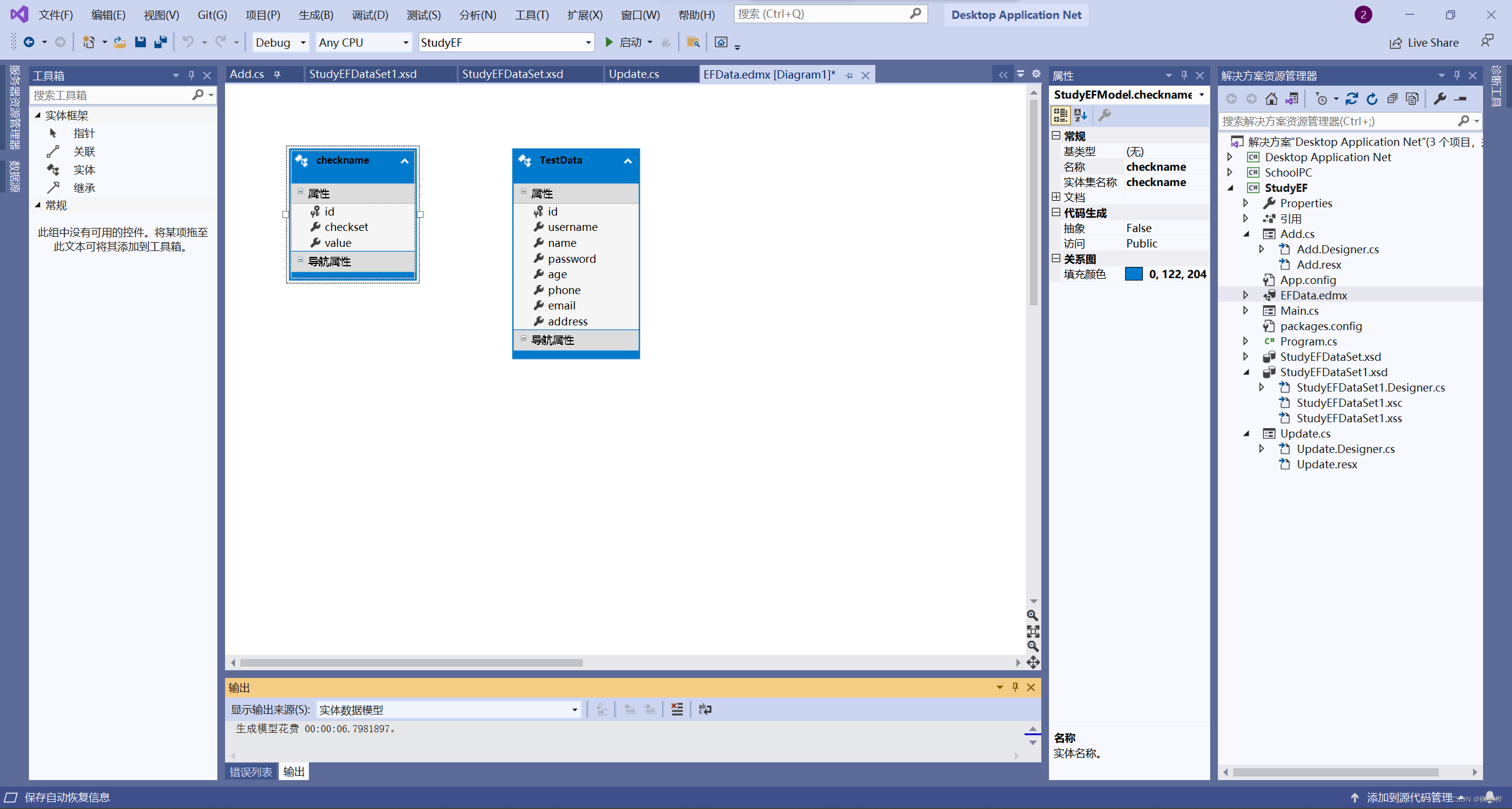The image size is (1512, 809).
Task: Toggle word wrap in output panel
Action: click(705, 709)
